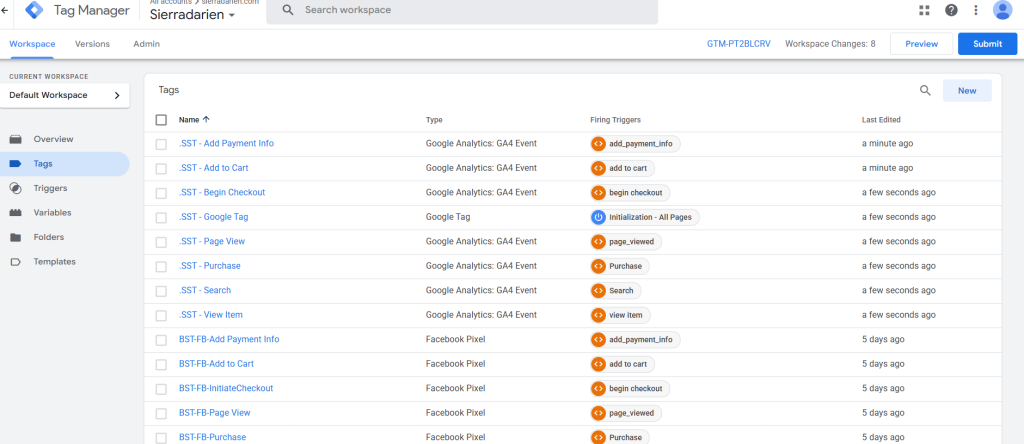Expand the Default Workspace selector
The width and height of the screenshot is (1024, 444).
point(65,95)
